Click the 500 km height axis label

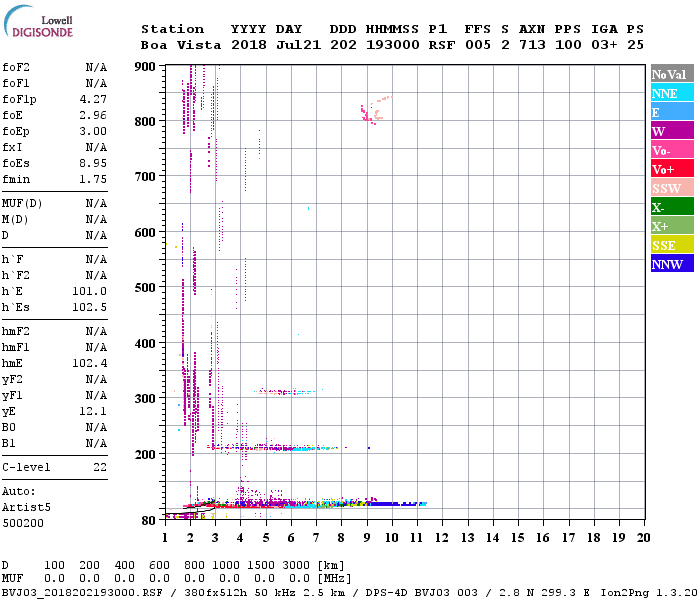145,288
